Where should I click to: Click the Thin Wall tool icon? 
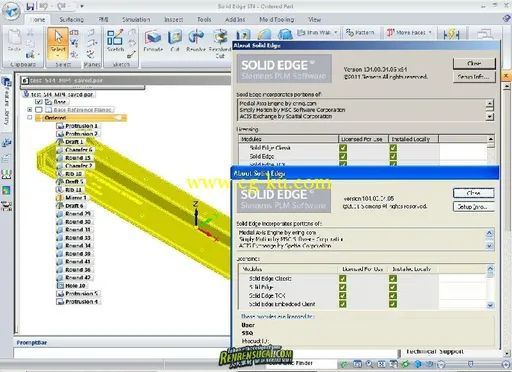pos(301,32)
